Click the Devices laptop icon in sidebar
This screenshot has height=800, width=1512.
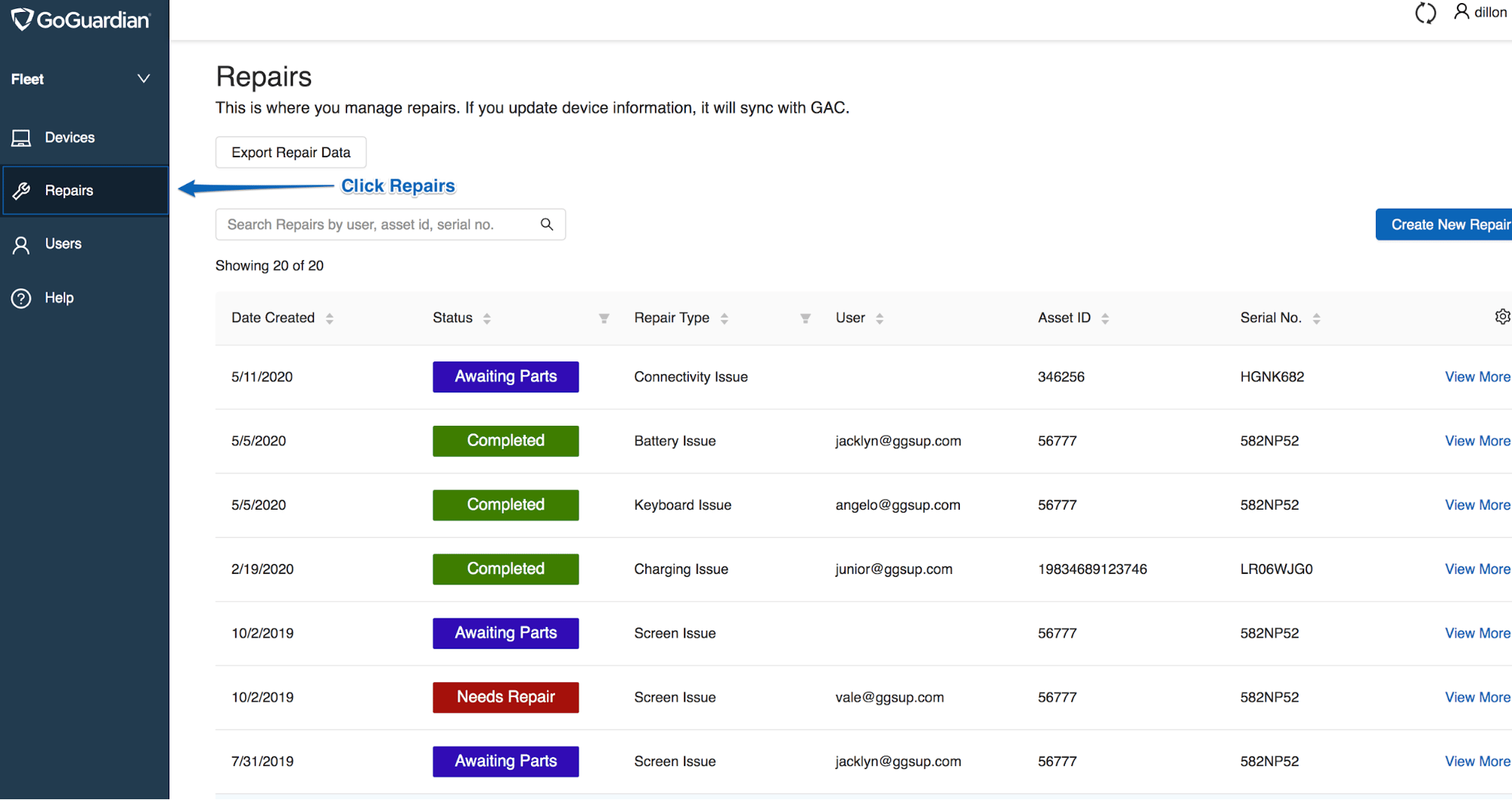pyautogui.click(x=21, y=138)
